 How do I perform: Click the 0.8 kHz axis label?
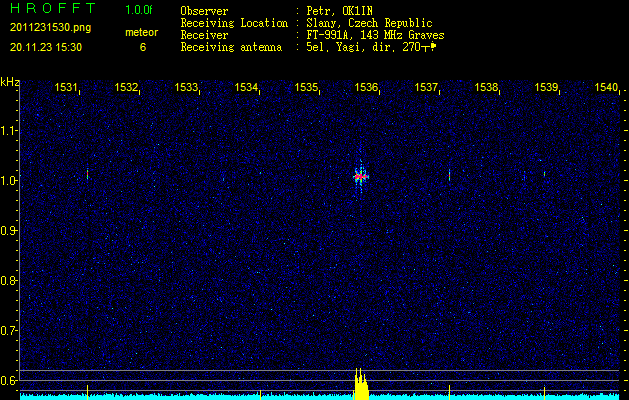tap(8, 280)
